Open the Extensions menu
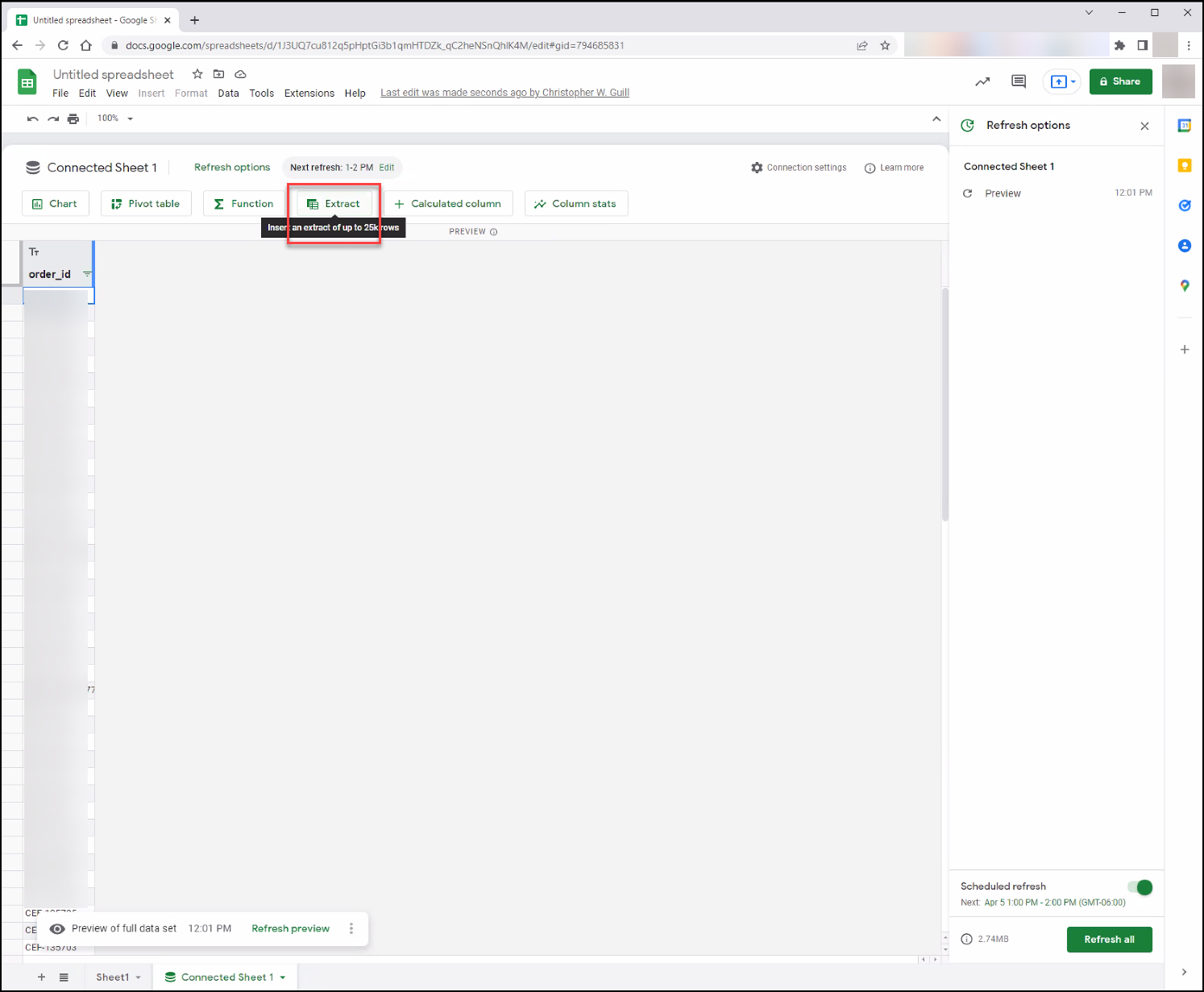Screen dimensions: 1204x992 click(x=309, y=93)
